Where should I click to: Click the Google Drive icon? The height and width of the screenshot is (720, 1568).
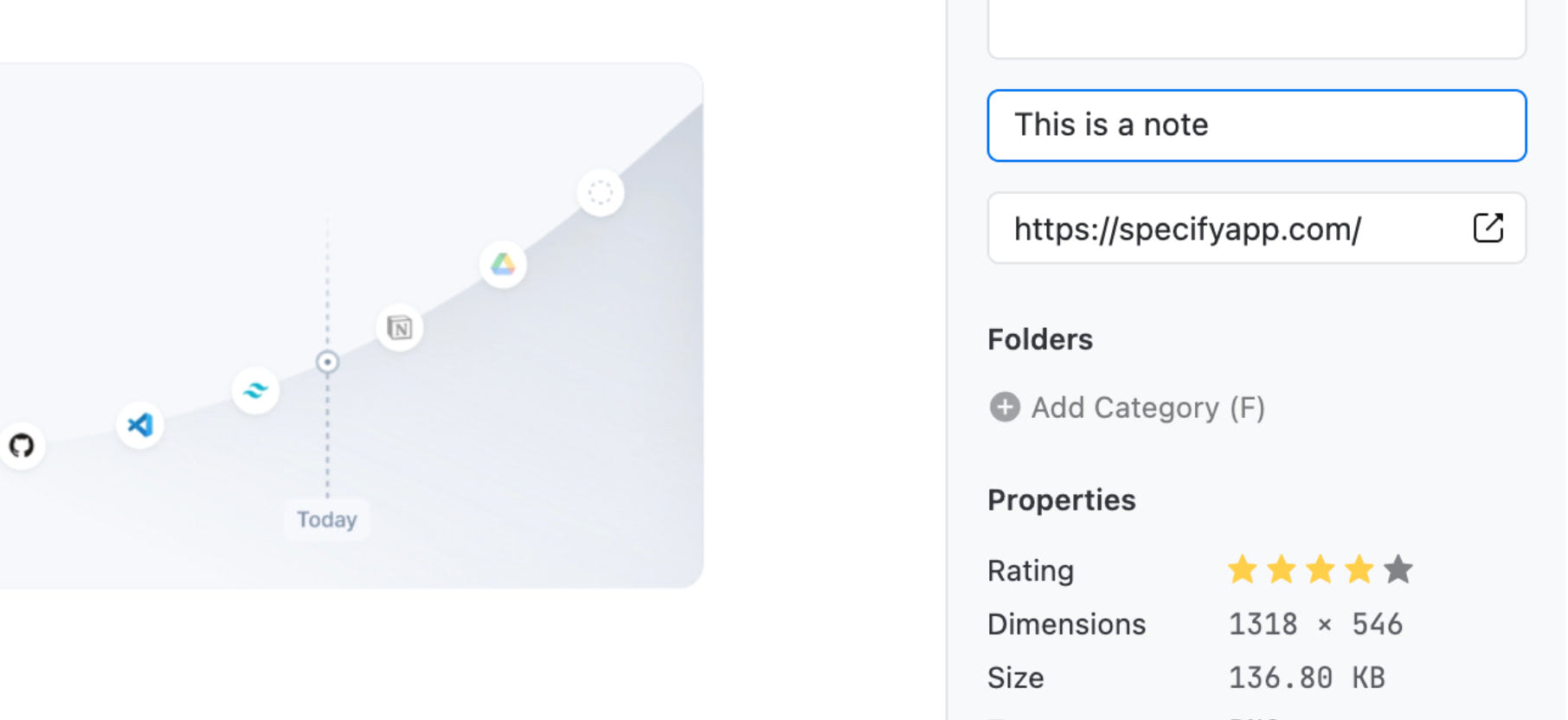[503, 264]
